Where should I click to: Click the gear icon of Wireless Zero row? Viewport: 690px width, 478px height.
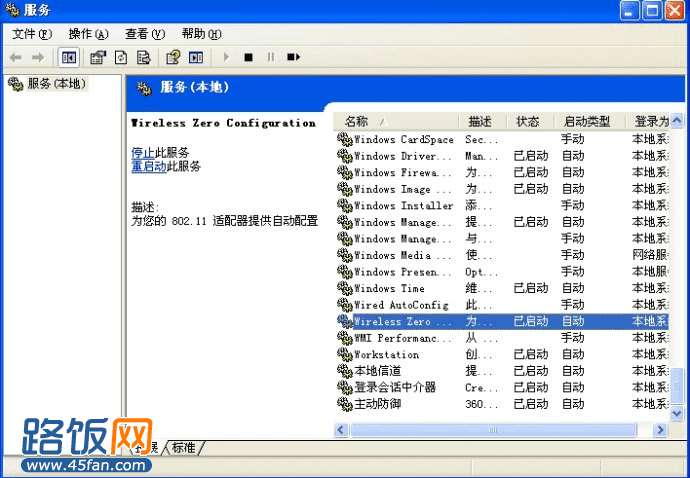(345, 321)
